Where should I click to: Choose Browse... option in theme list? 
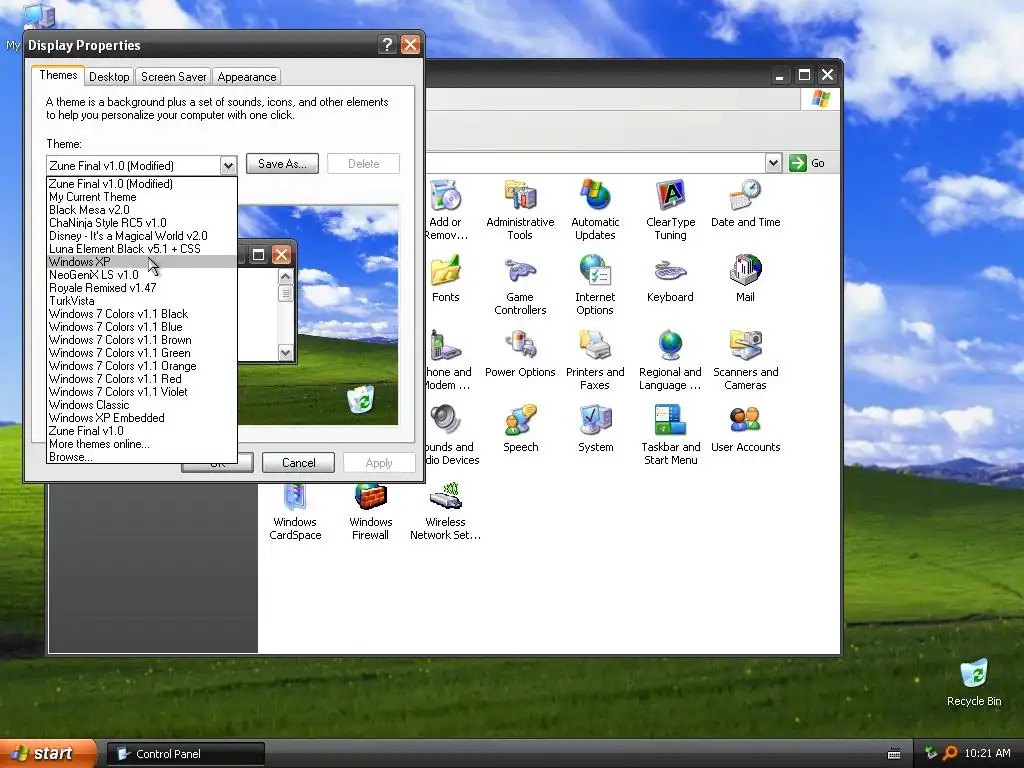tap(142, 457)
